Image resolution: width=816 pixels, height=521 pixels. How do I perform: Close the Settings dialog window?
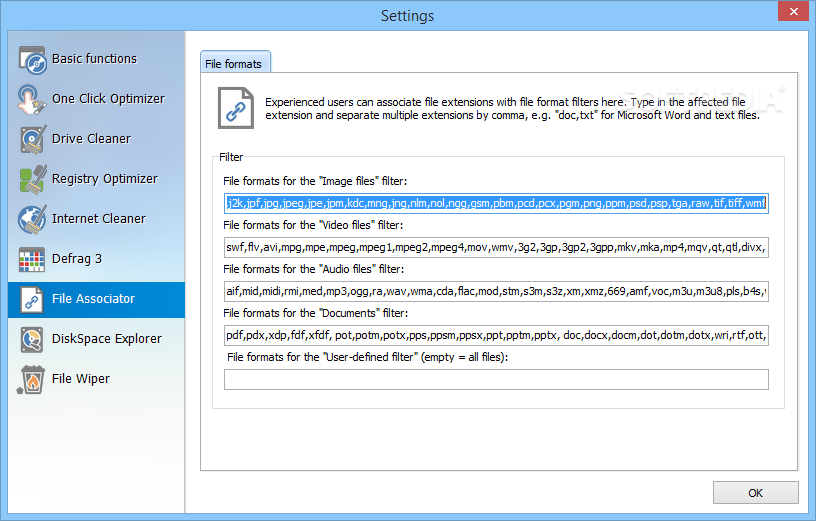(x=793, y=11)
